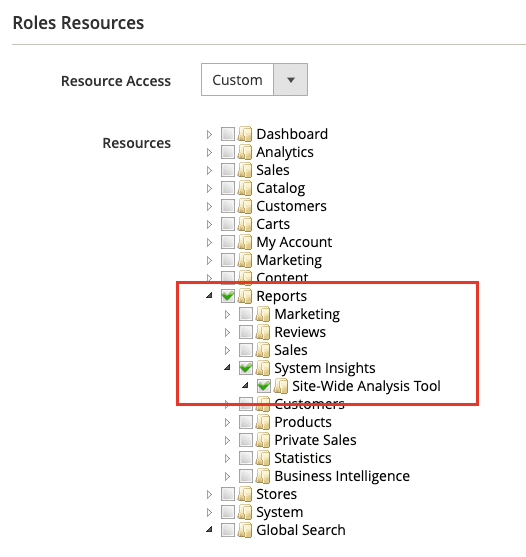This screenshot has height=557, width=526.
Task: Click the top-level Customers folder icon
Action: [245, 206]
